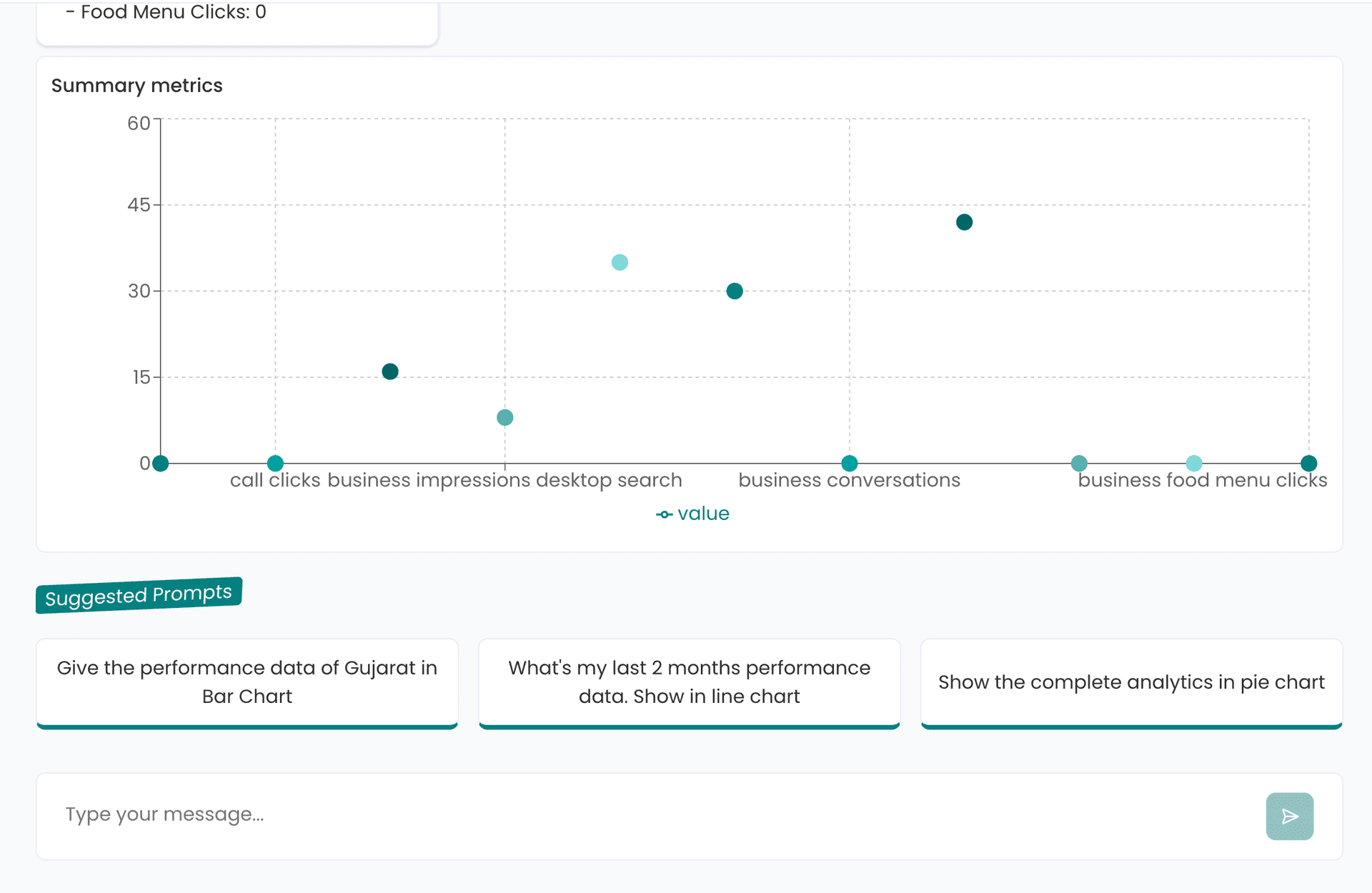Click the highest data point near 42
This screenshot has height=893, width=1372.
[x=964, y=222]
